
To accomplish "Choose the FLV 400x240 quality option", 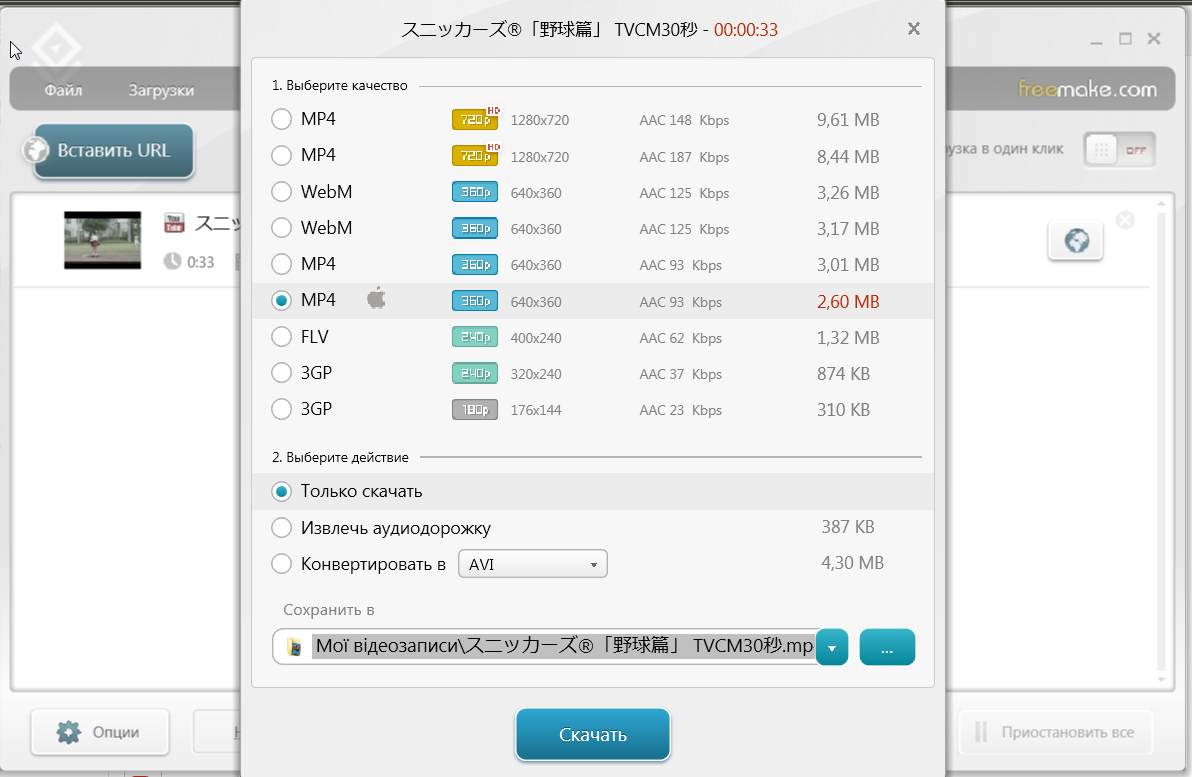I will pos(281,336).
